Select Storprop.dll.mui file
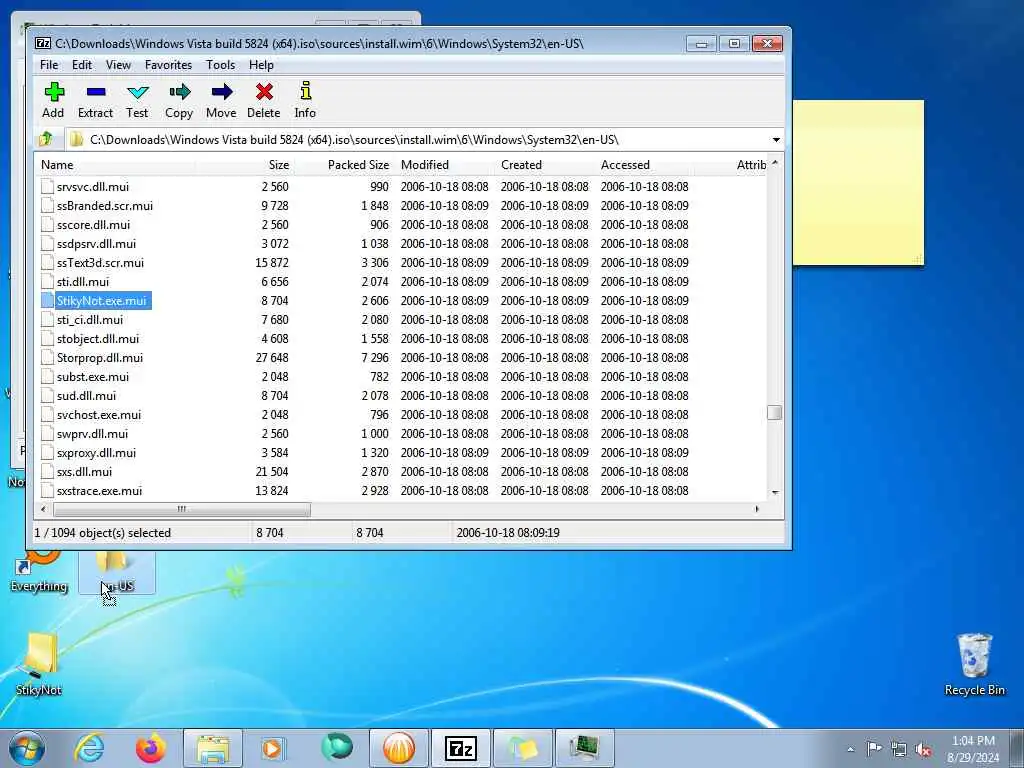Image resolution: width=1024 pixels, height=768 pixels. pos(100,357)
